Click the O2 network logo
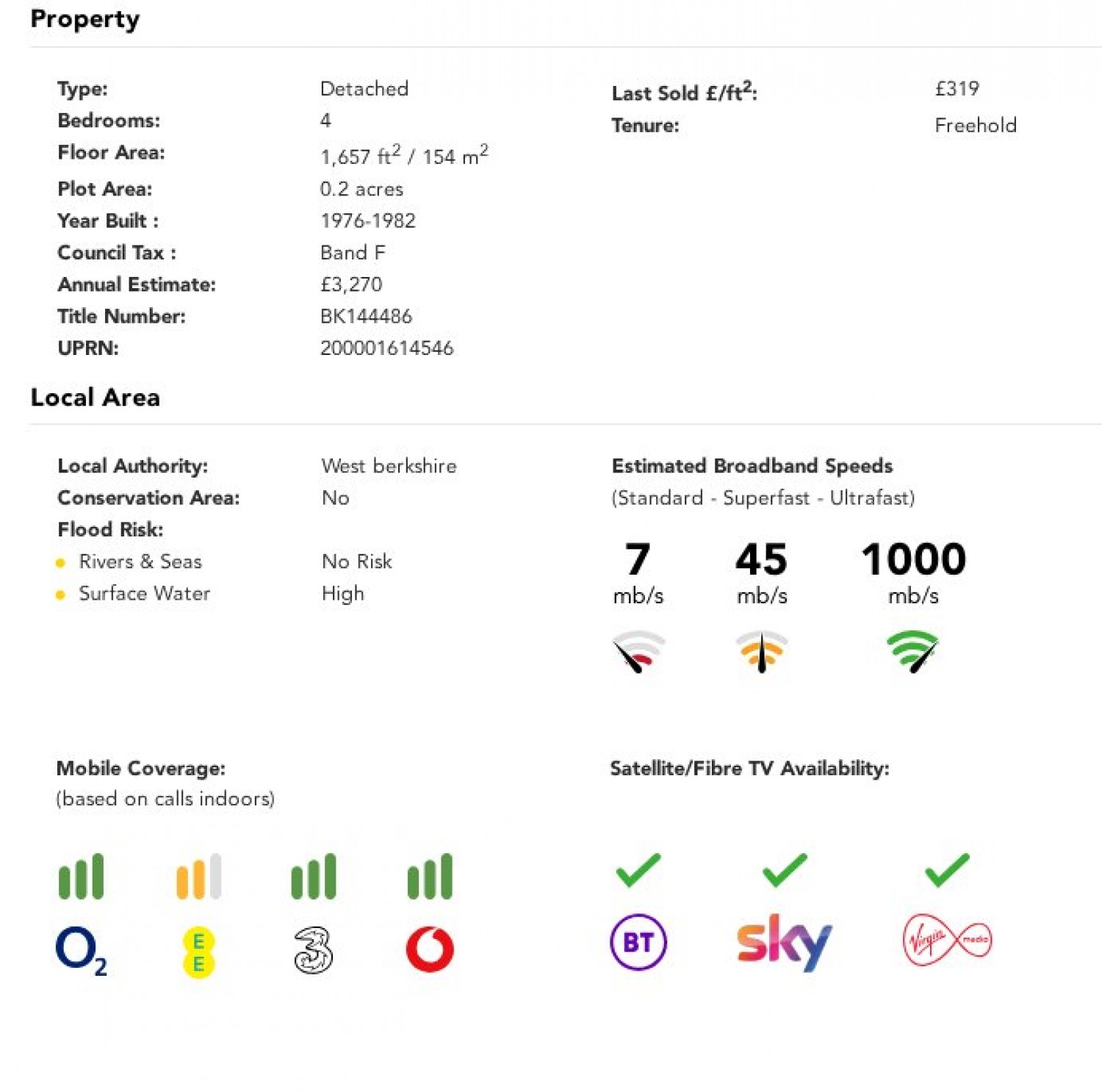Viewport: 1102px width, 1092px height. coord(81,949)
